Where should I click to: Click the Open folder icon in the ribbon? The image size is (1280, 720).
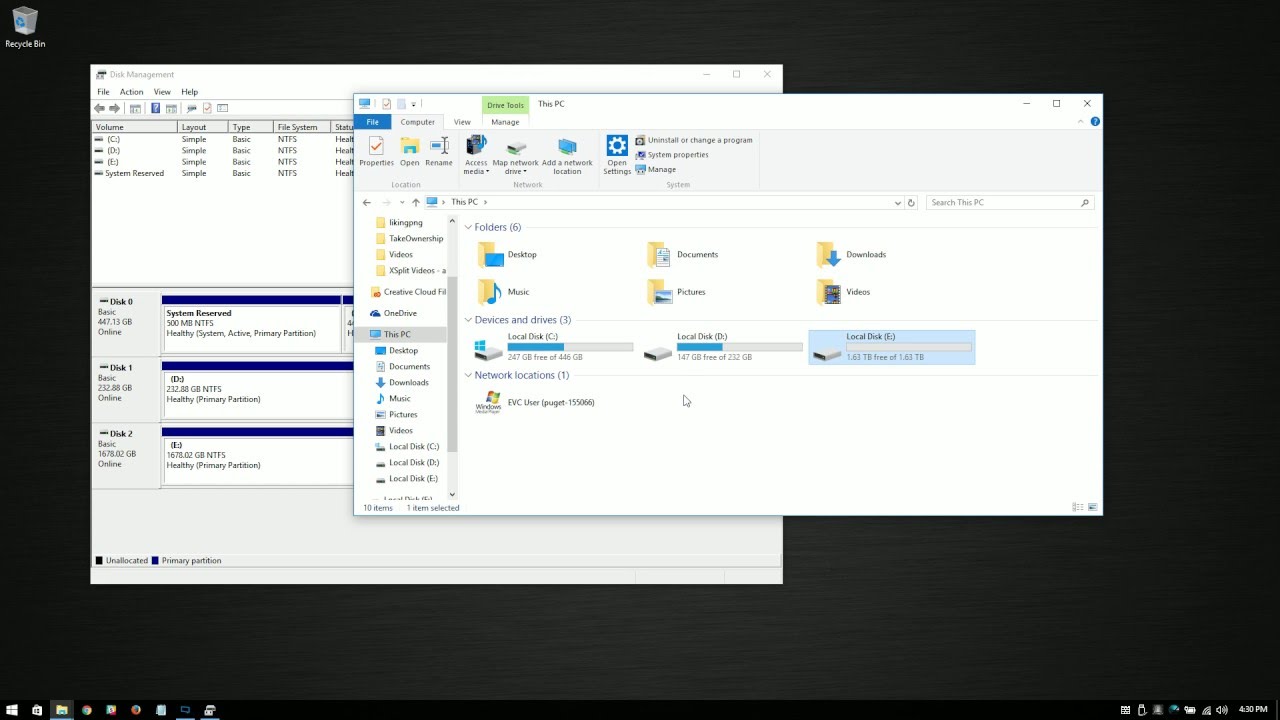[409, 152]
